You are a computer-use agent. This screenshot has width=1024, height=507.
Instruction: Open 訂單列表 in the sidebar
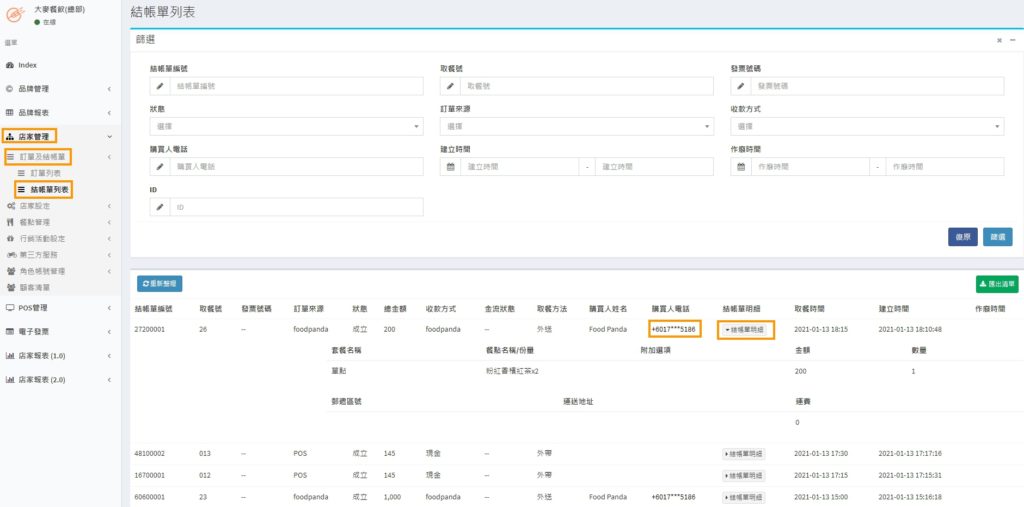(45, 173)
